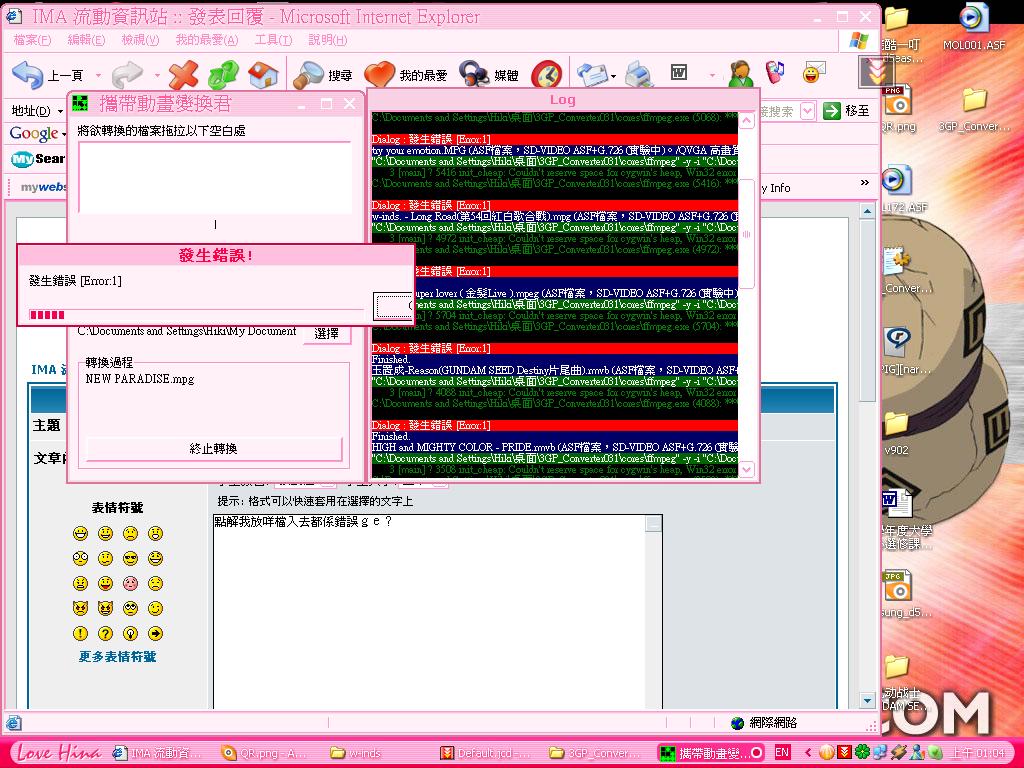Go to the Home page icon
The width and height of the screenshot is (1024, 768).
point(262,75)
